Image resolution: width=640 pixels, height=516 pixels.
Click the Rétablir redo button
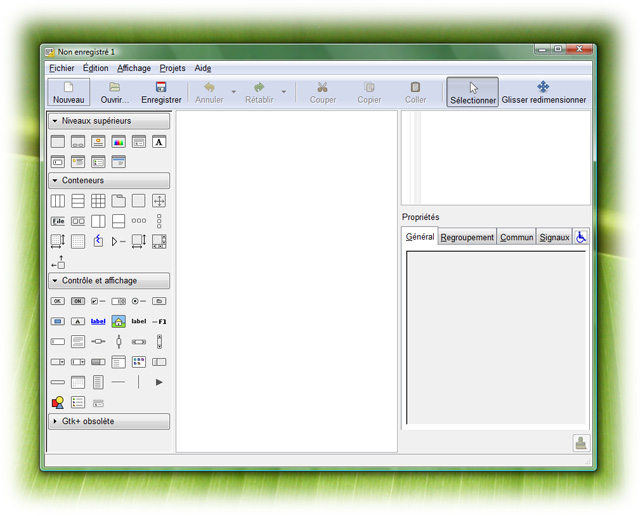pos(259,92)
